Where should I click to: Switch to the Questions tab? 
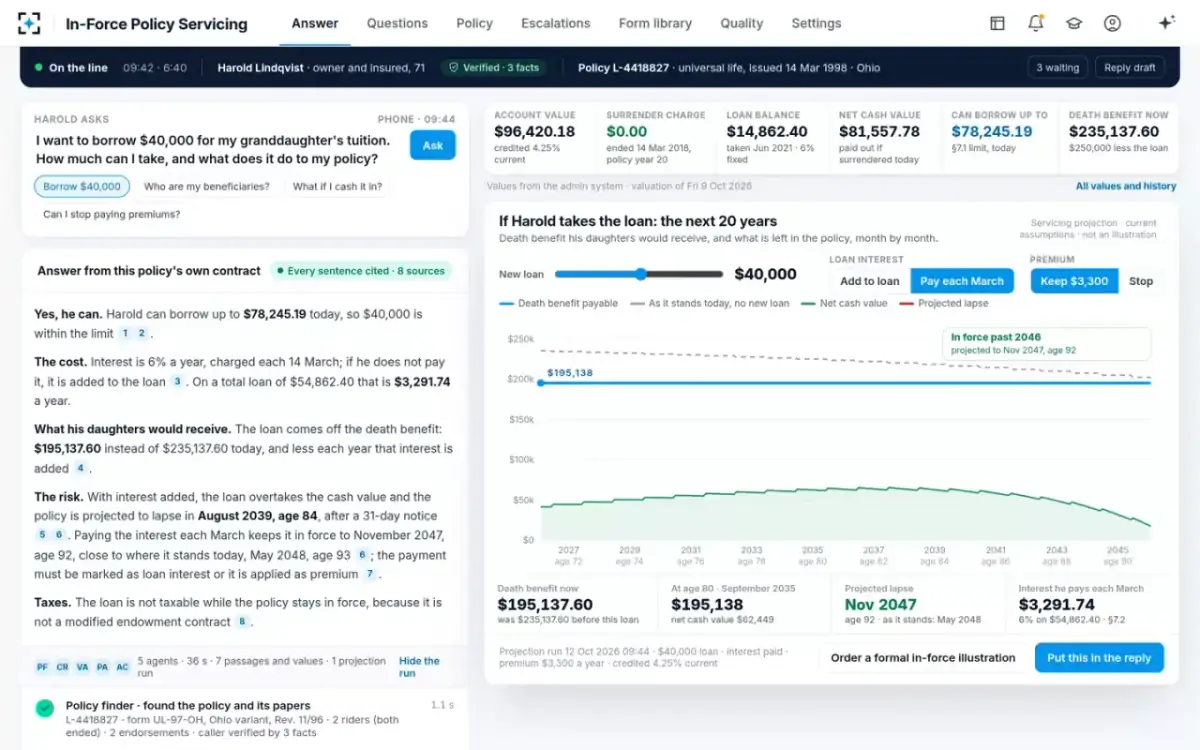click(397, 23)
